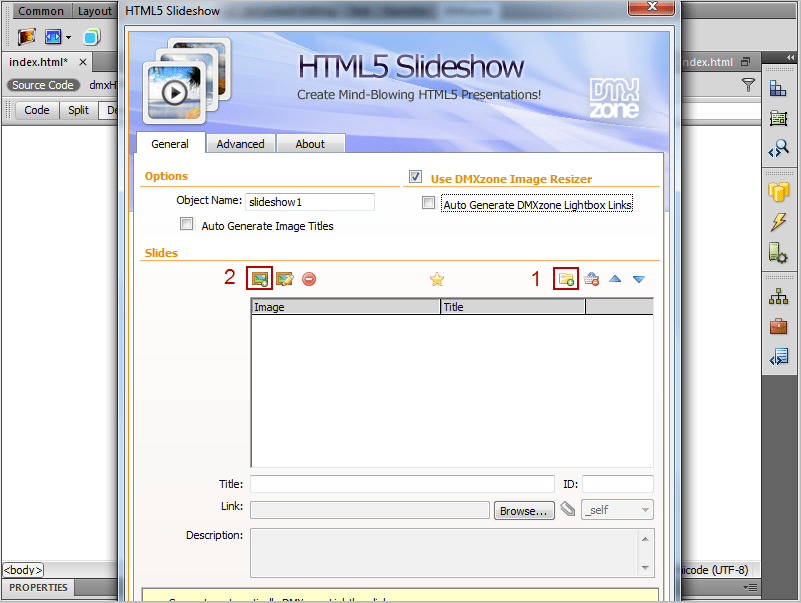Image resolution: width=801 pixels, height=603 pixels.
Task: Mark a slide as featured with the star icon
Action: click(x=437, y=279)
